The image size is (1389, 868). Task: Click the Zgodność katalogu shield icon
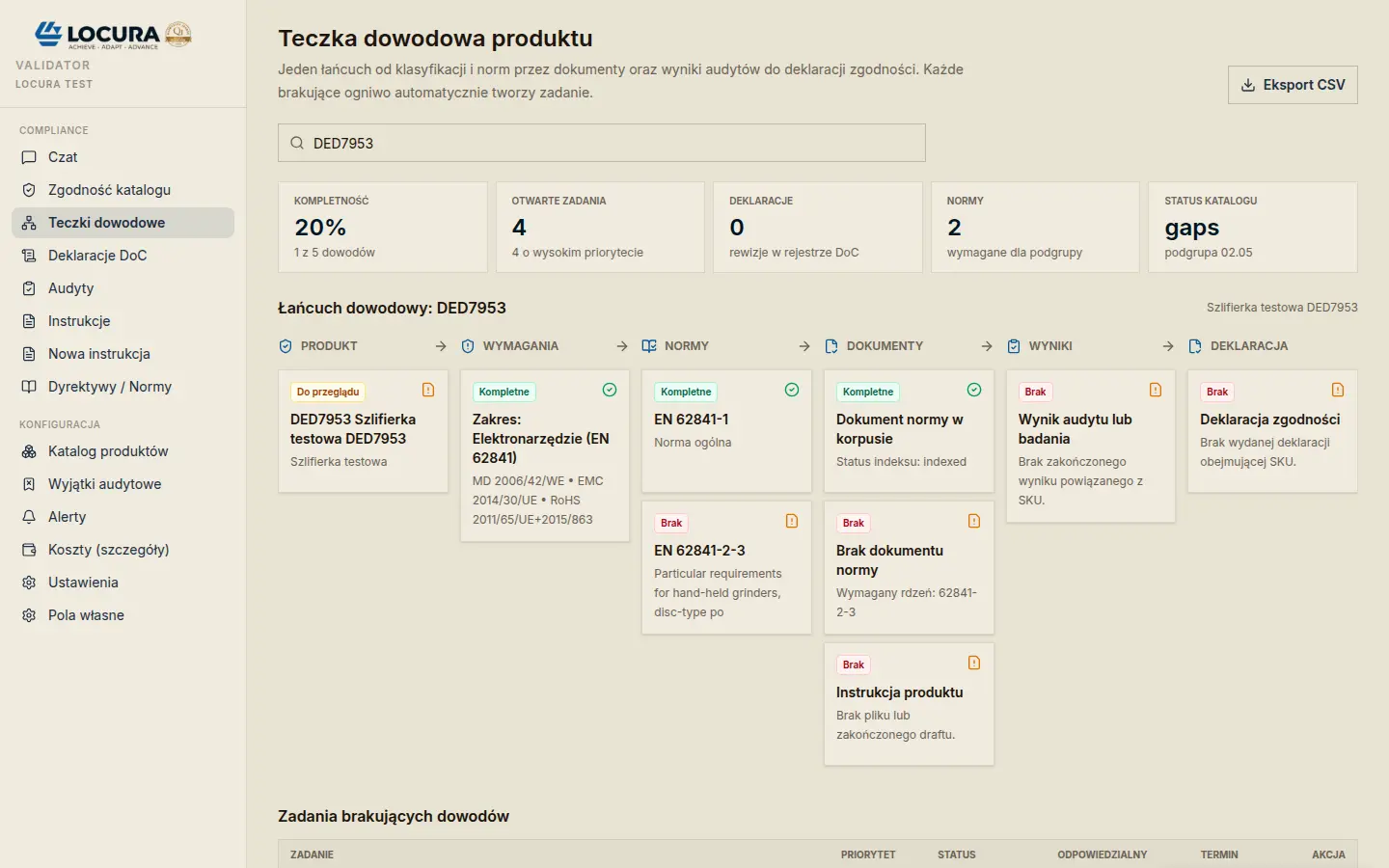tap(29, 190)
